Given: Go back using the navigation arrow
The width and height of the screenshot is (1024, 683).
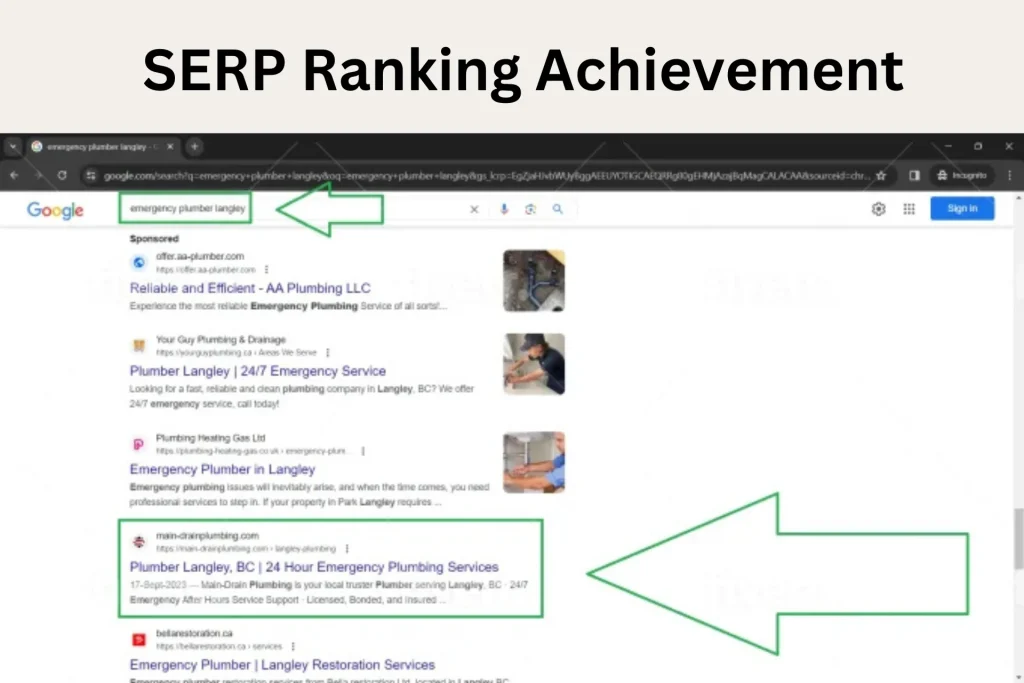Looking at the screenshot, I should 12,175.
